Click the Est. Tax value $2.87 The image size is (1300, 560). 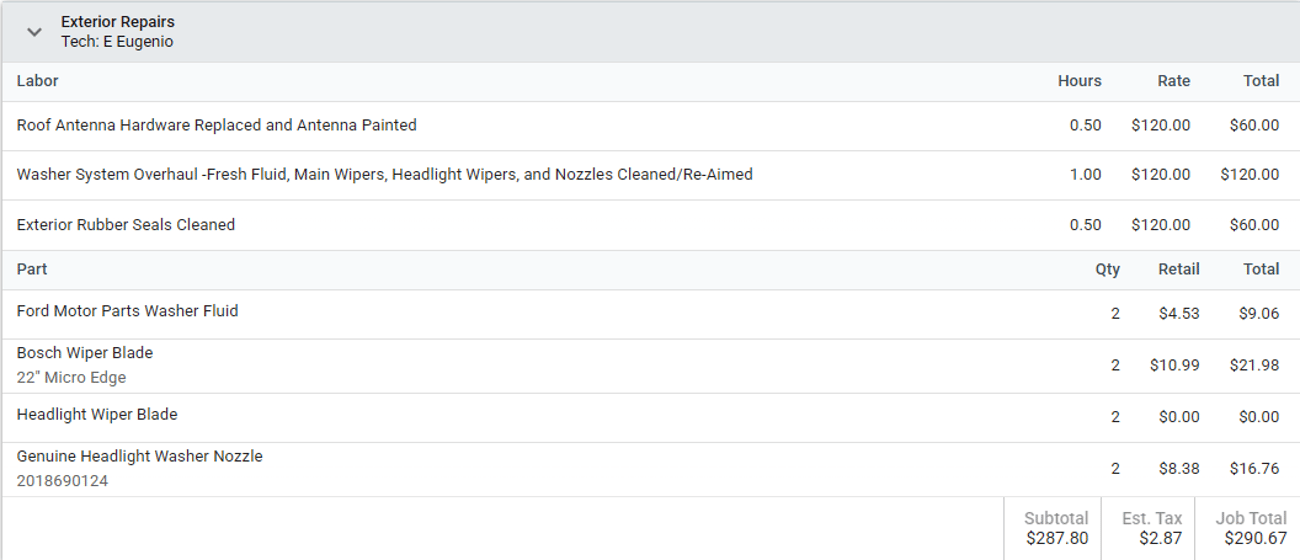point(1162,539)
